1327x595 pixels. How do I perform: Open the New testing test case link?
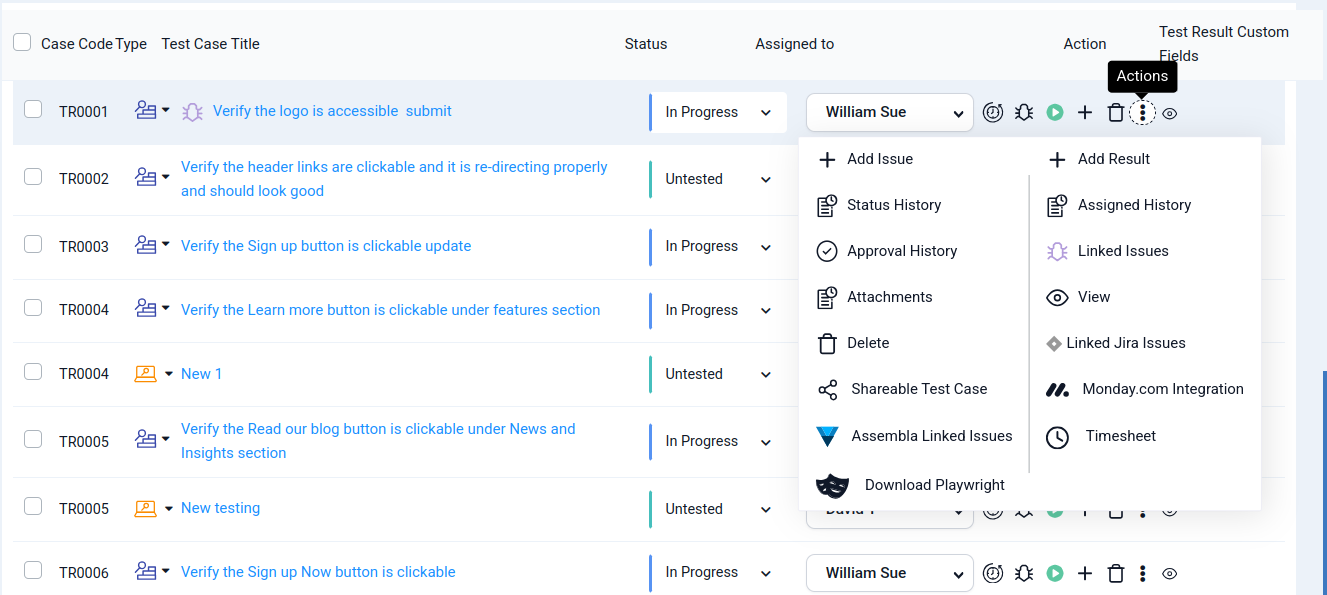[220, 508]
